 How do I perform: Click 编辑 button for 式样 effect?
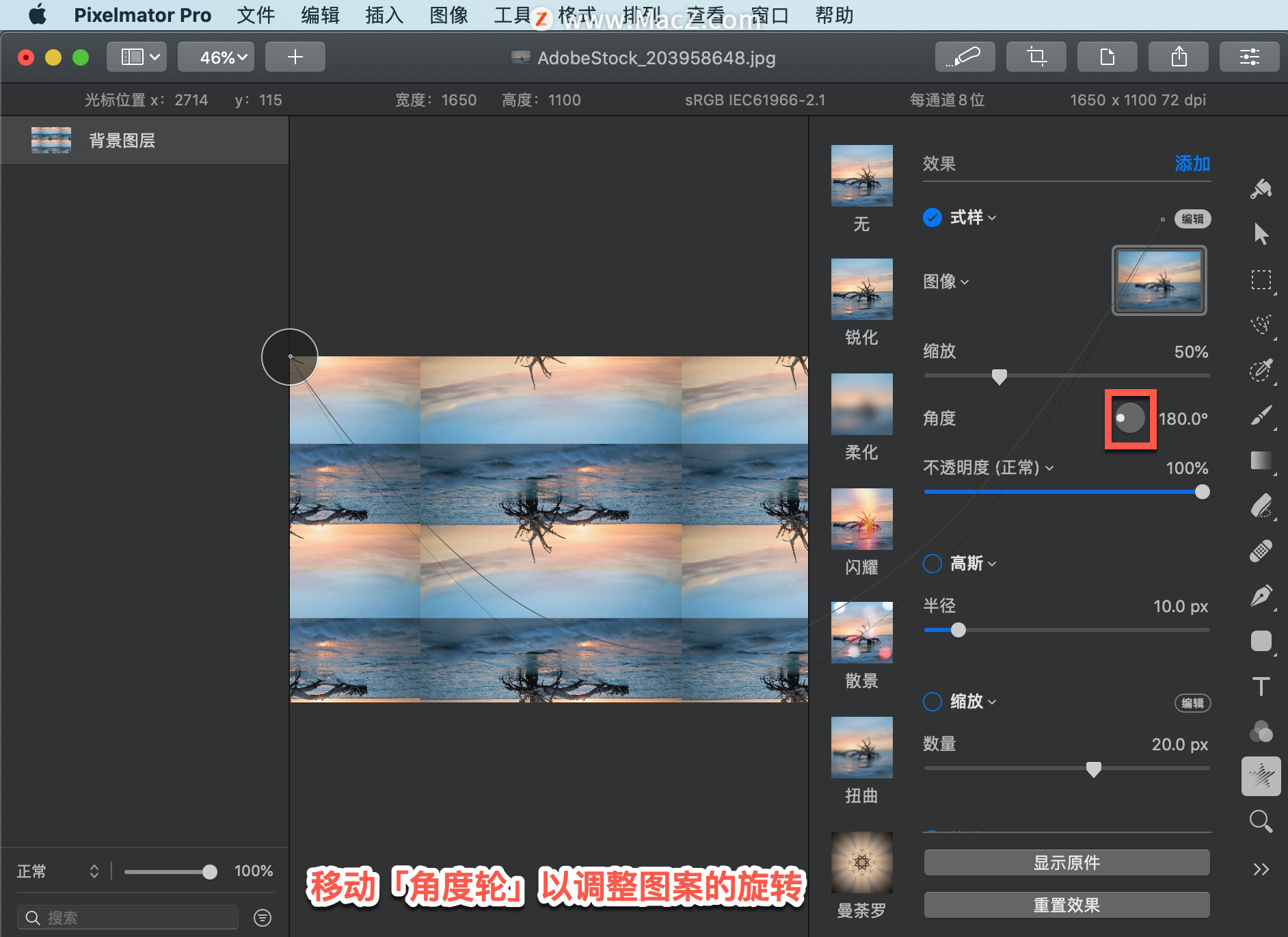tap(1192, 219)
